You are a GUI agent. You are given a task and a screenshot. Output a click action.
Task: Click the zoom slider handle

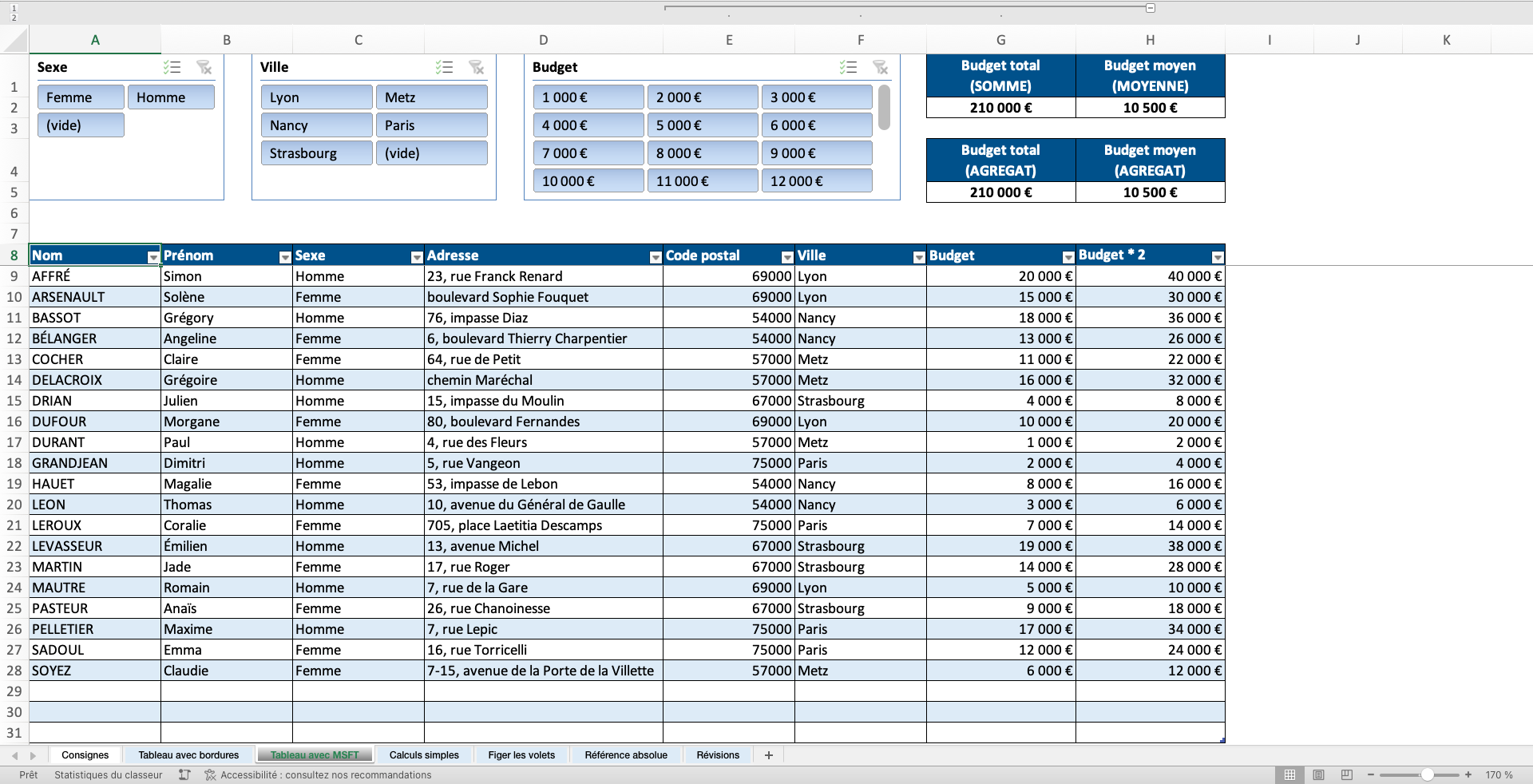pyautogui.click(x=1427, y=775)
